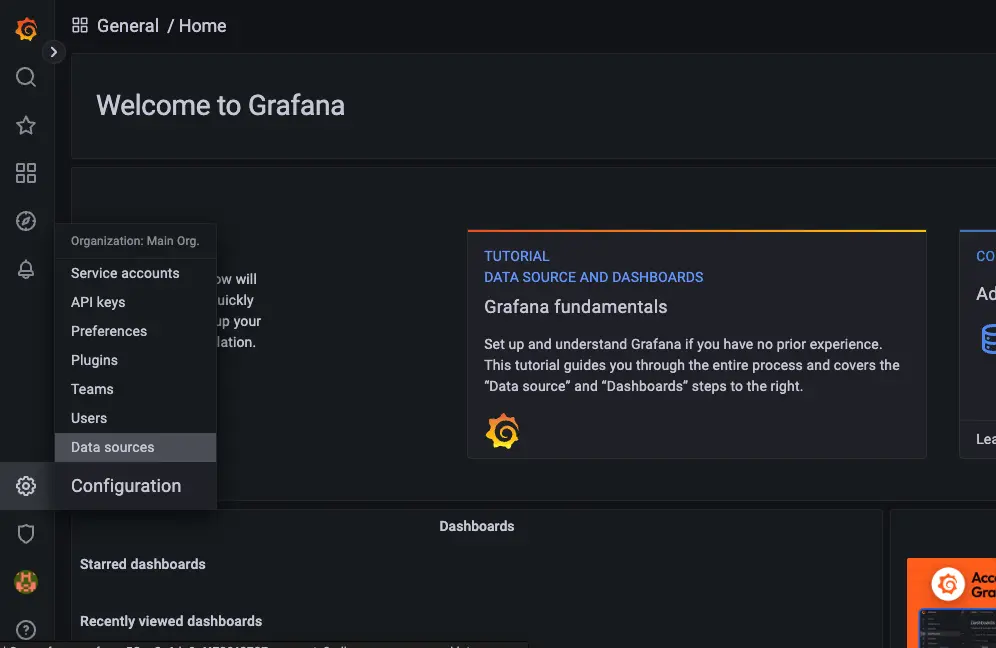This screenshot has width=996, height=648.
Task: Open the Help question mark icon
Action: [x=26, y=629]
